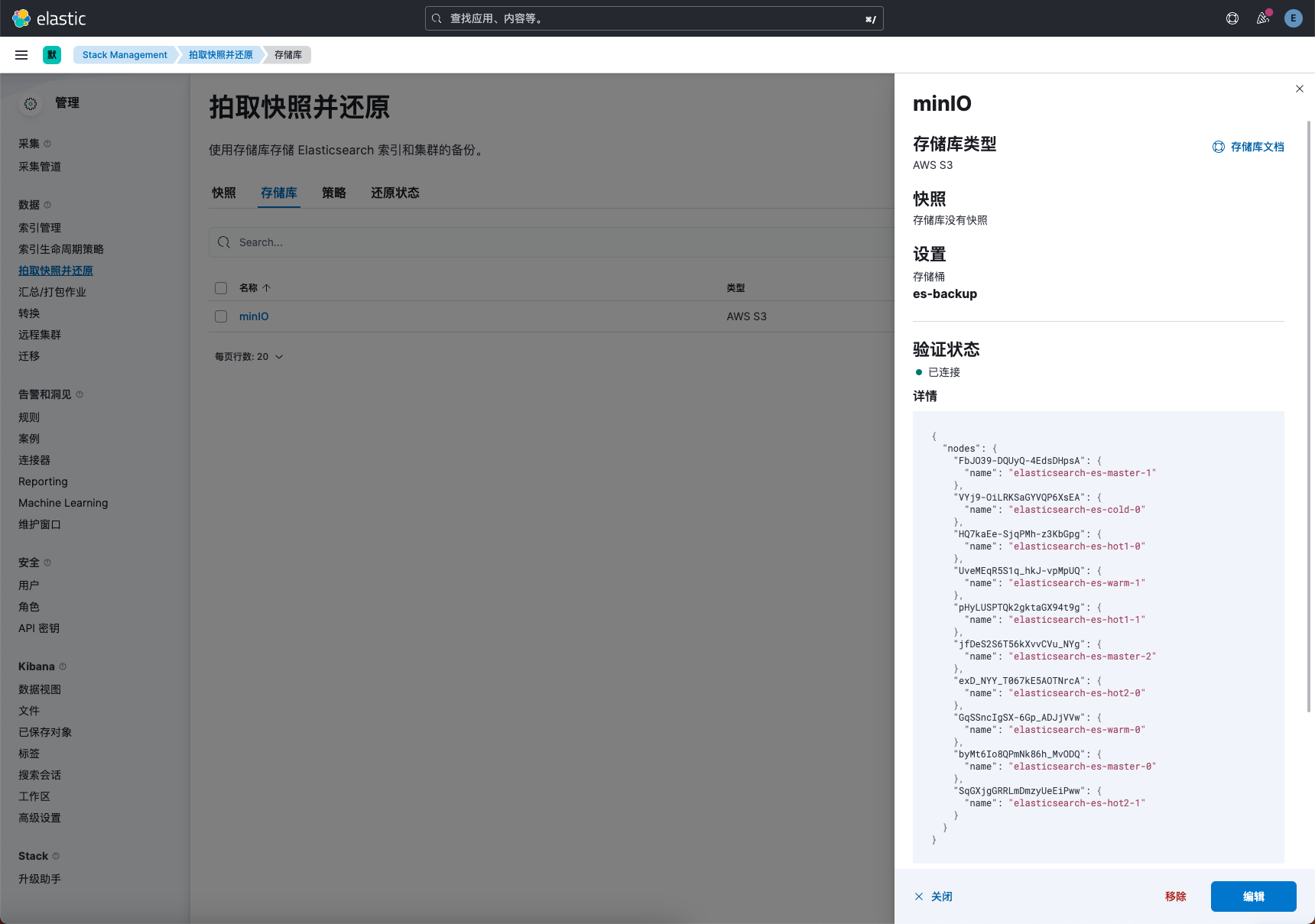Open Machine Learning in the sidebar

(63, 503)
